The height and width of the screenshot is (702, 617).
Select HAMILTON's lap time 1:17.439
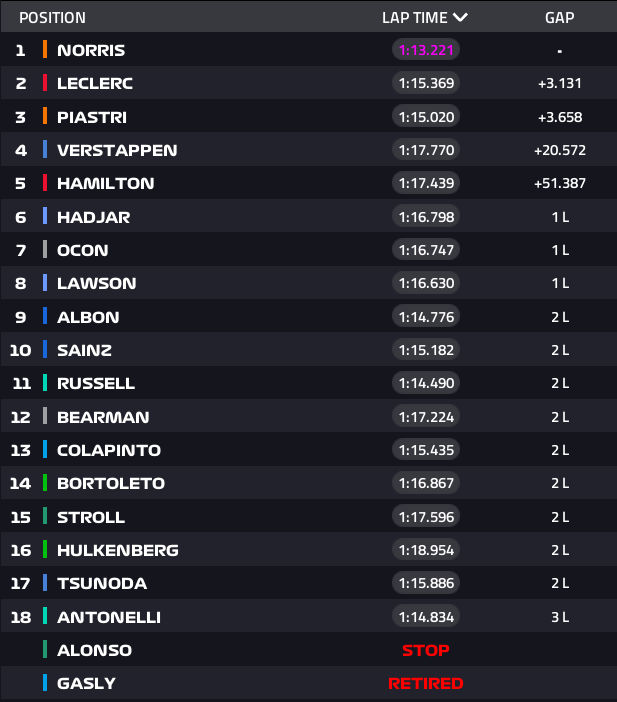426,183
